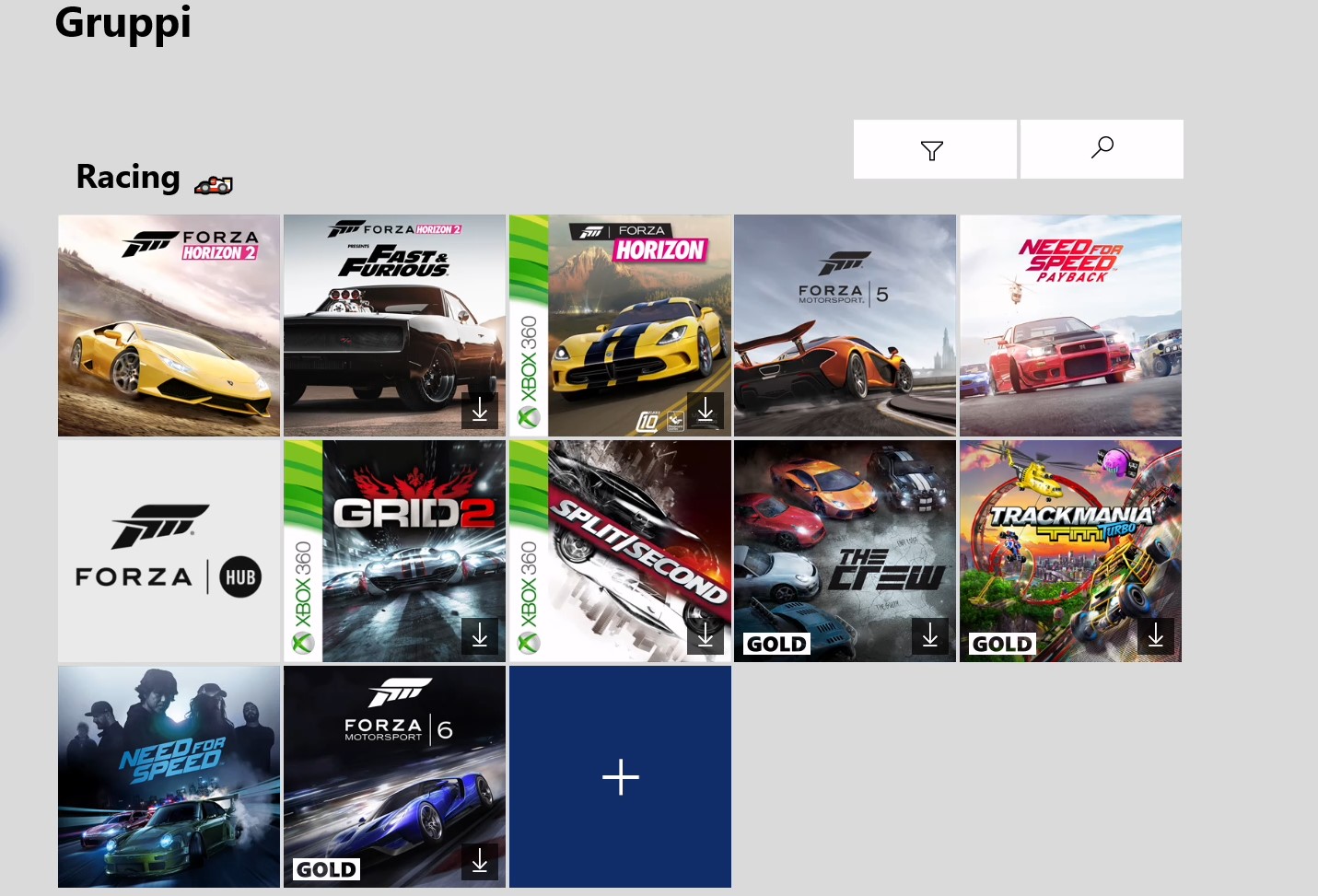
Task: Click download arrow on Trackmania Turbo tile
Action: (1156, 636)
